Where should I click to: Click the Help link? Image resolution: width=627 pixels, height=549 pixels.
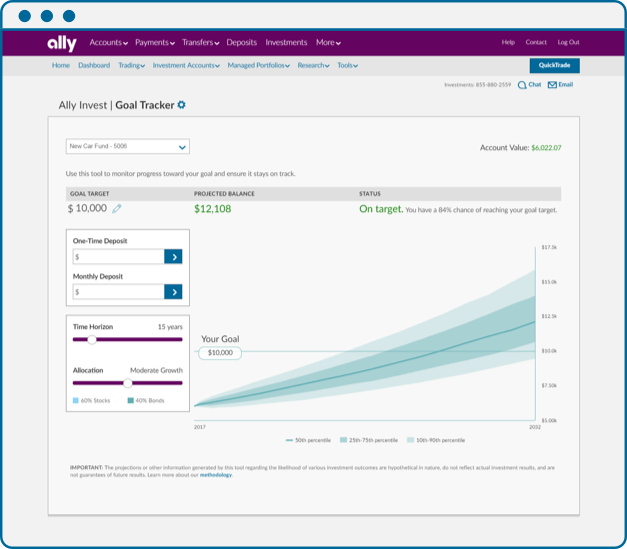pyautogui.click(x=508, y=42)
